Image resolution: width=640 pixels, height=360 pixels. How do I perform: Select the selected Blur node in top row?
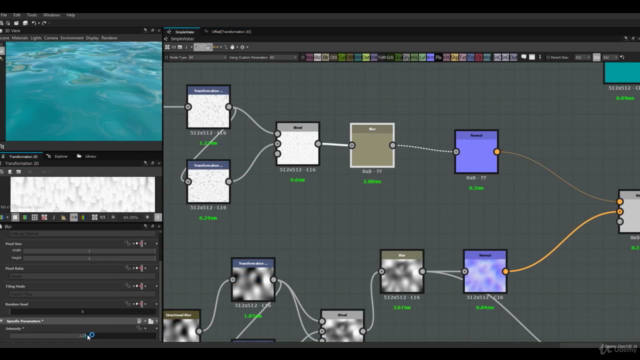372,145
